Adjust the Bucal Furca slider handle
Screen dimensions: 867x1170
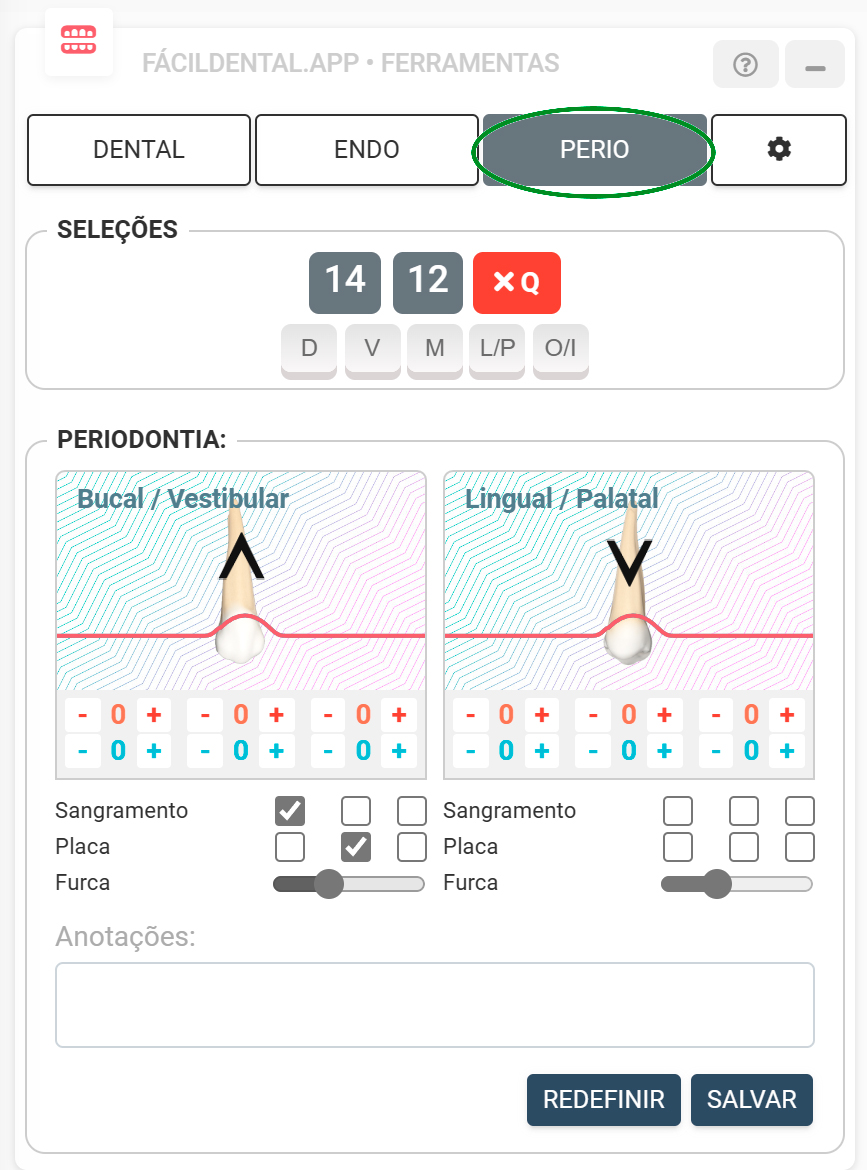[x=328, y=884]
